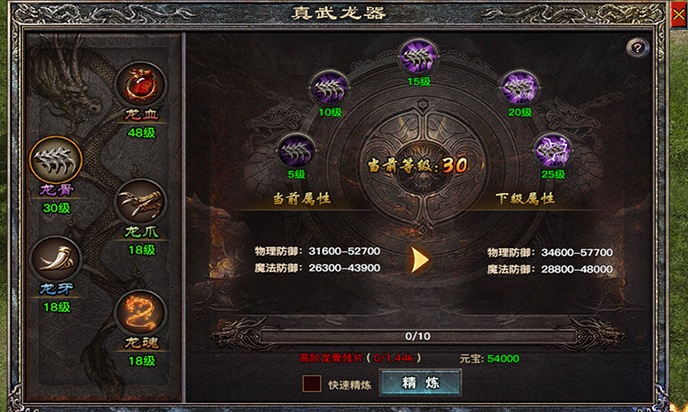The height and width of the screenshot is (412, 688).
Task: Click the golden arrow between attributes
Action: tap(419, 260)
